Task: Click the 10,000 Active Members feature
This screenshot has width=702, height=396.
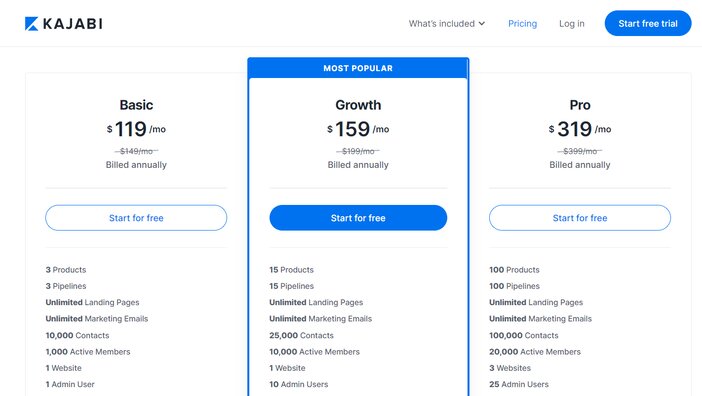Action: (314, 352)
